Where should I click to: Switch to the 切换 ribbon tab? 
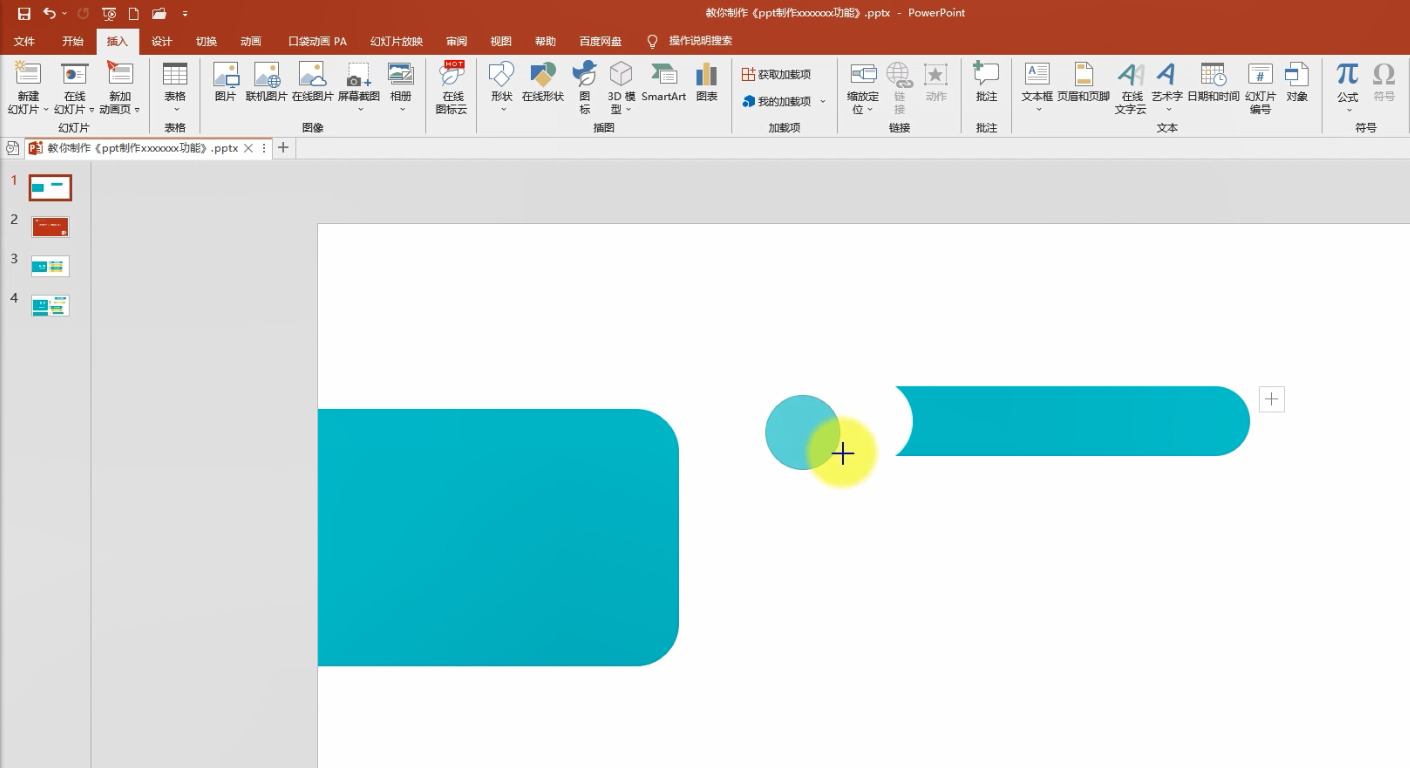(x=206, y=41)
